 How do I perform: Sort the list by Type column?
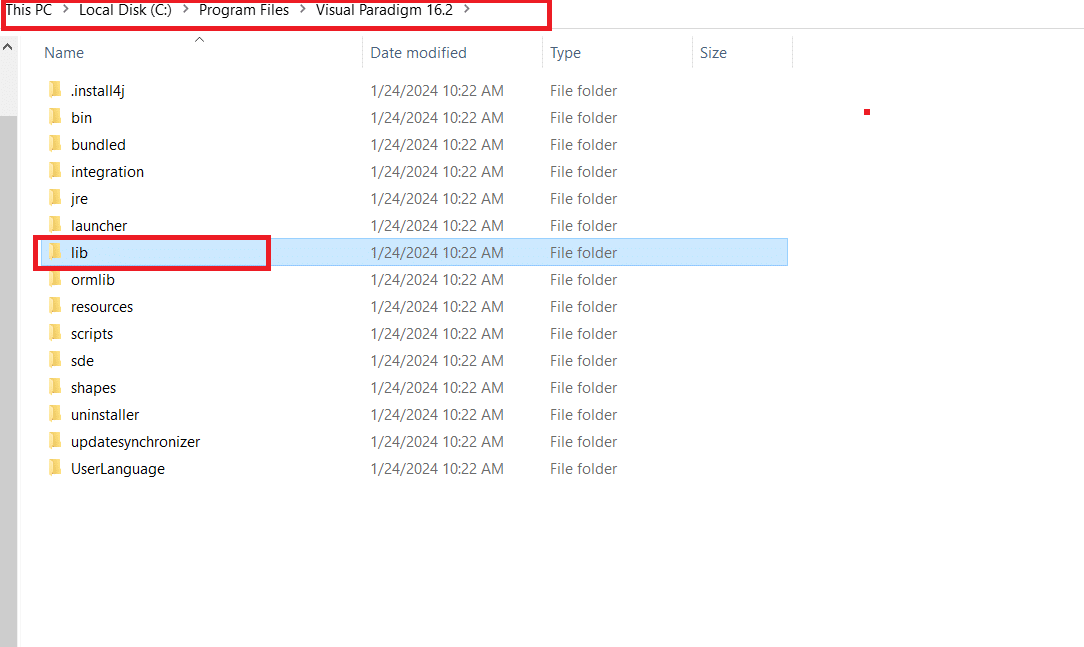(566, 53)
